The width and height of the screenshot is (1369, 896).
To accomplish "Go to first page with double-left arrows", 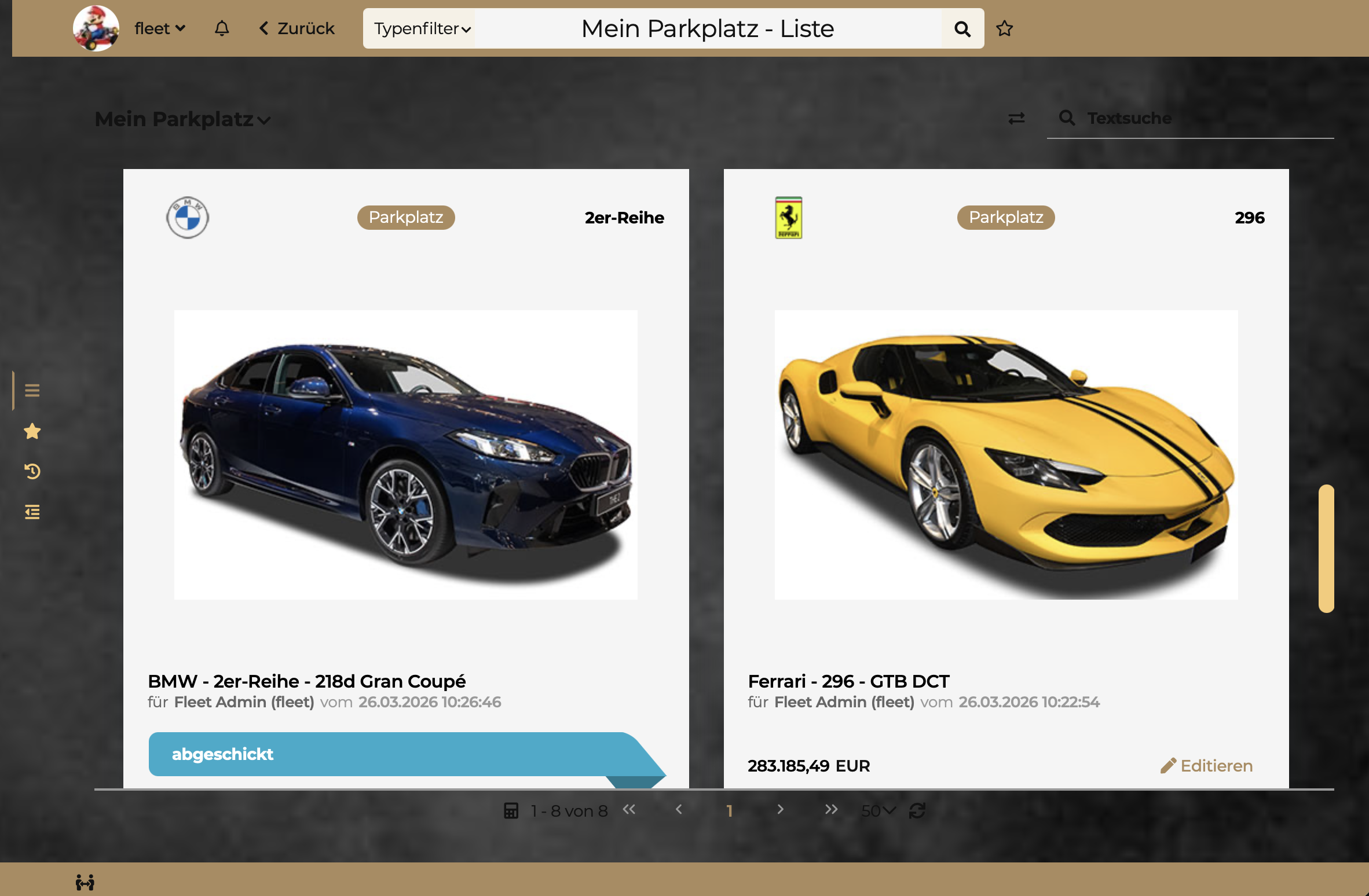I will coord(629,809).
